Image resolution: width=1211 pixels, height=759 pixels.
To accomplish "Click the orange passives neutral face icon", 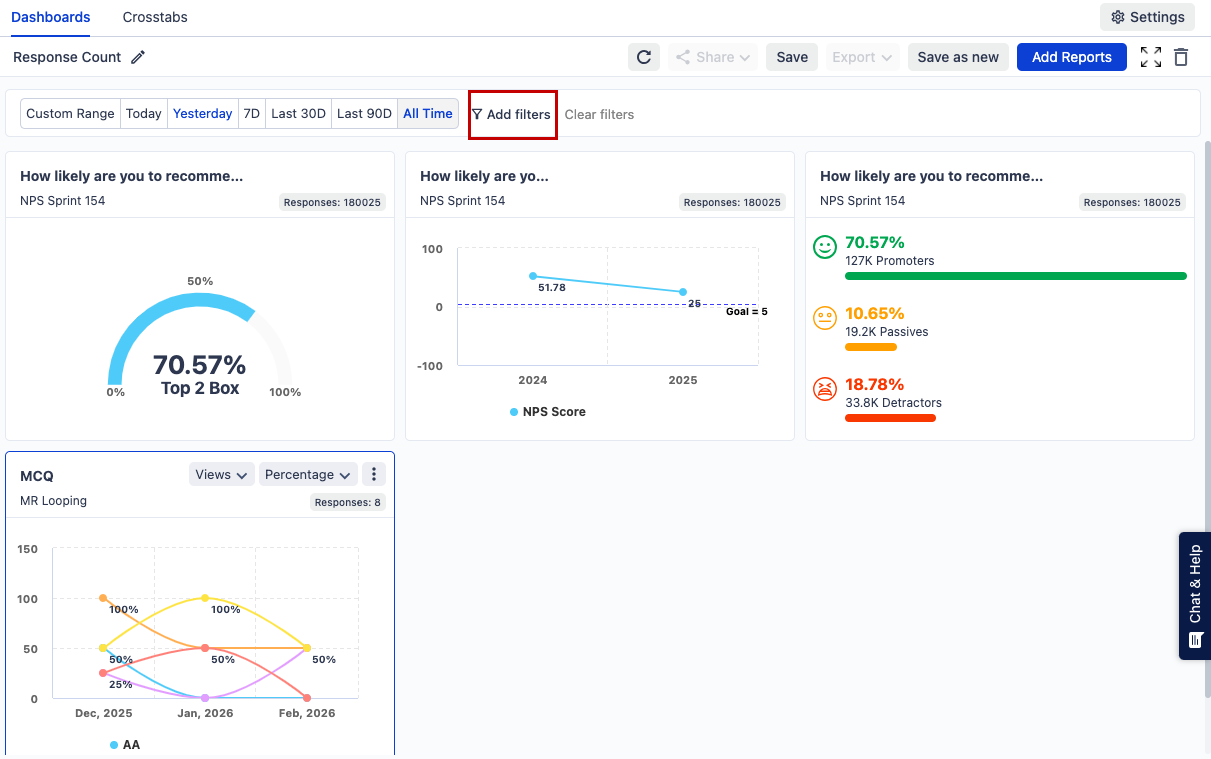I will pos(825,318).
